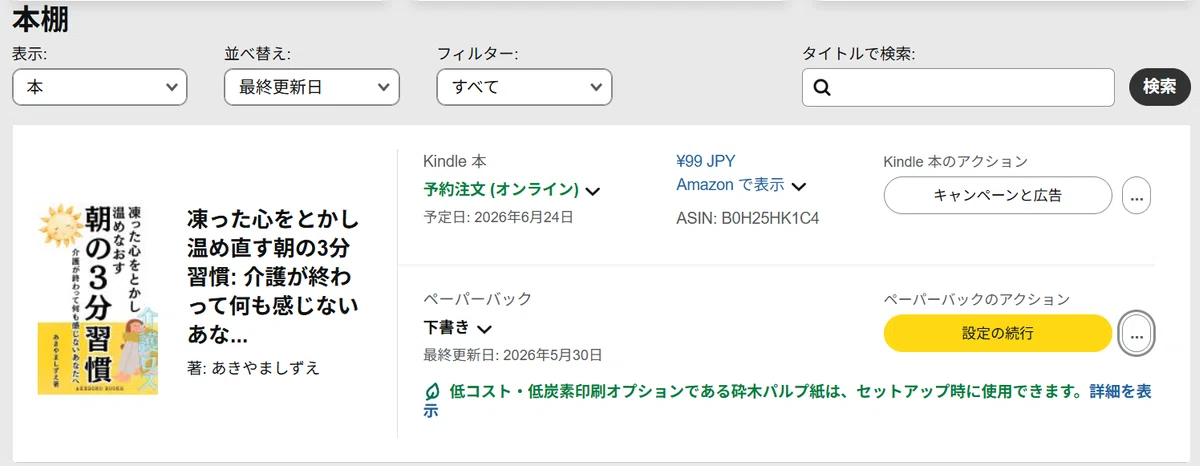The image size is (1200, 466).
Task: Click the yellow 設定の続行 button
Action: coord(998,334)
